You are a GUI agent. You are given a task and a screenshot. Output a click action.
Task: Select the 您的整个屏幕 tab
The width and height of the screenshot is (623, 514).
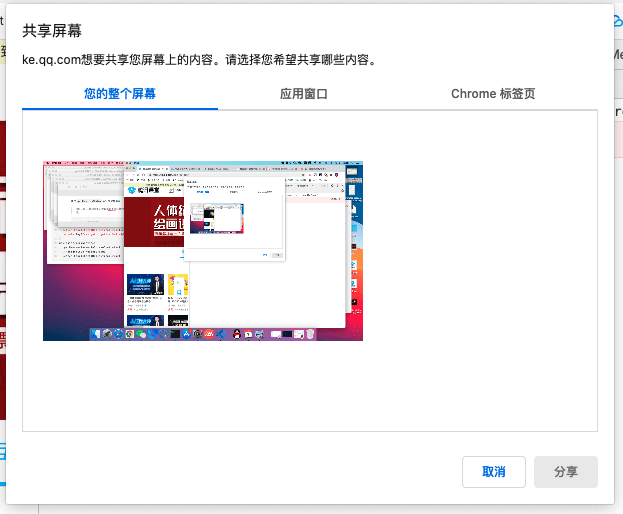point(120,94)
